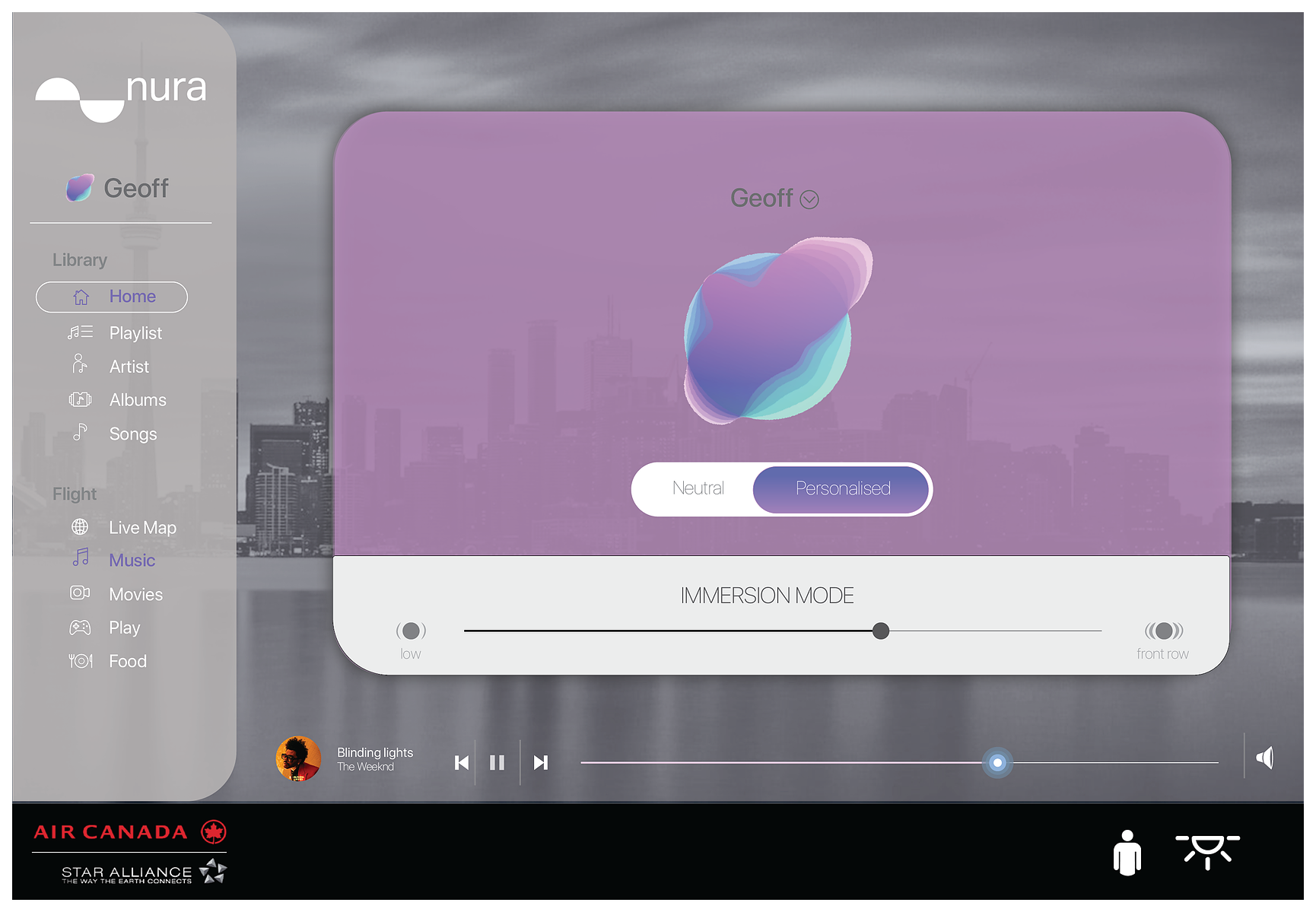Viewport: 1316px width, 912px height.
Task: Open Play games section
Action: (125, 628)
